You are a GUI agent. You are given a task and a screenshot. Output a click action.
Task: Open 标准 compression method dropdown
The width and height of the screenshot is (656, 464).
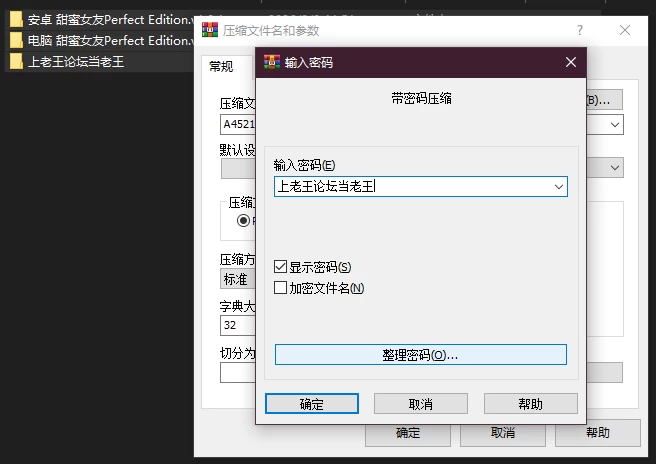pos(238,279)
